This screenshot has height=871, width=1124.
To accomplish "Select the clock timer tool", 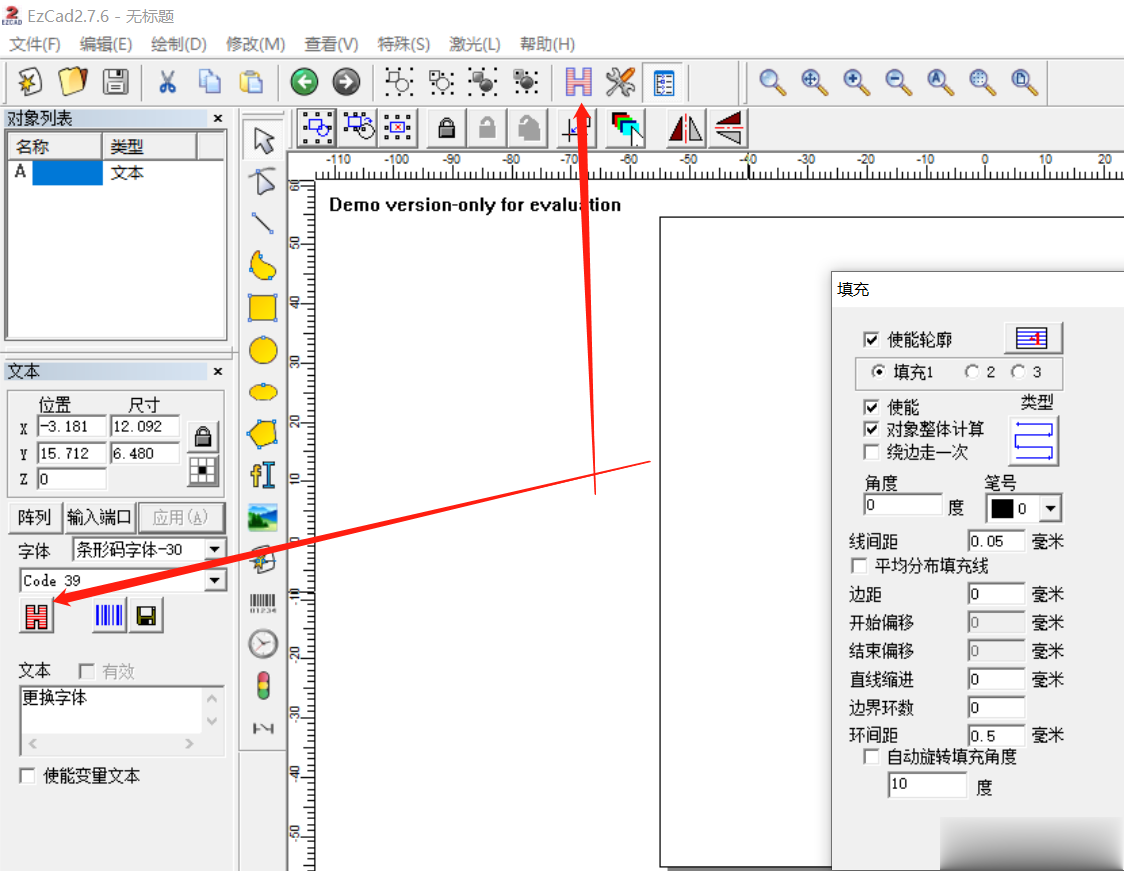I will (x=263, y=644).
